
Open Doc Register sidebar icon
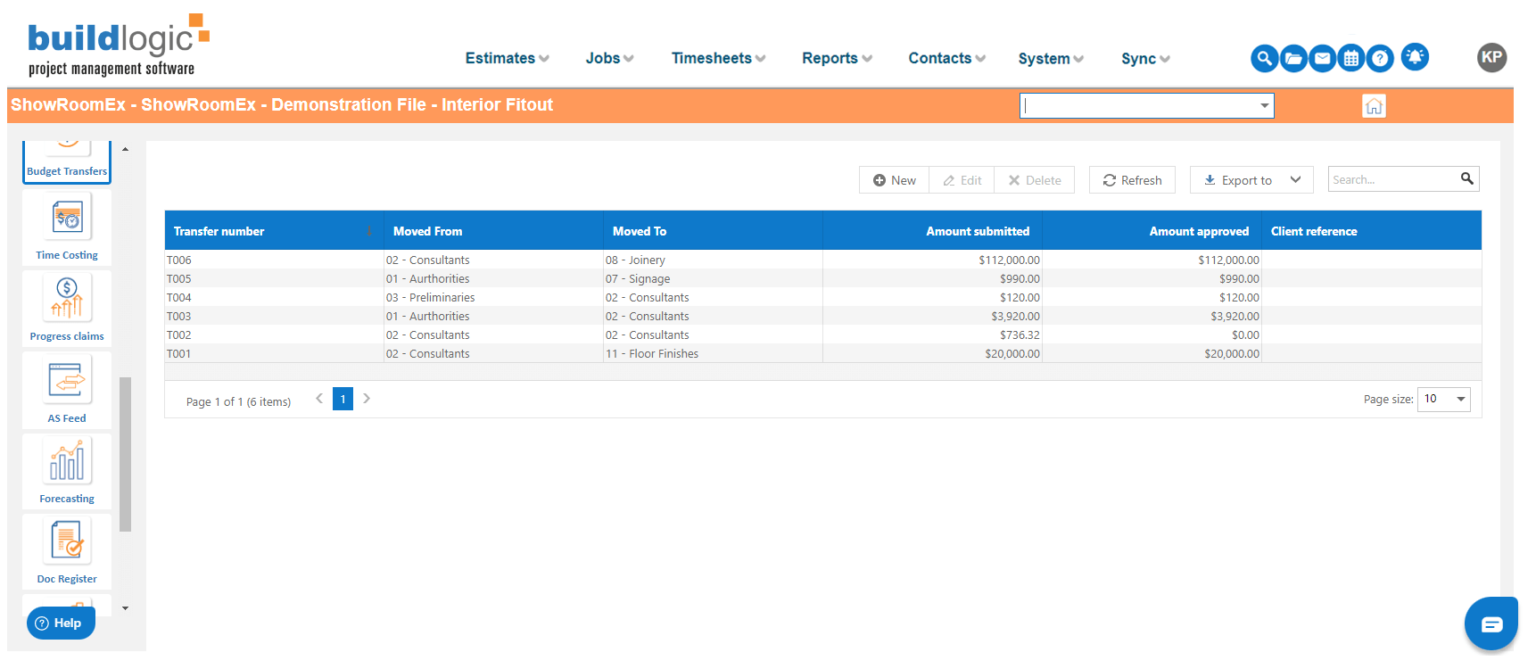pos(67,552)
